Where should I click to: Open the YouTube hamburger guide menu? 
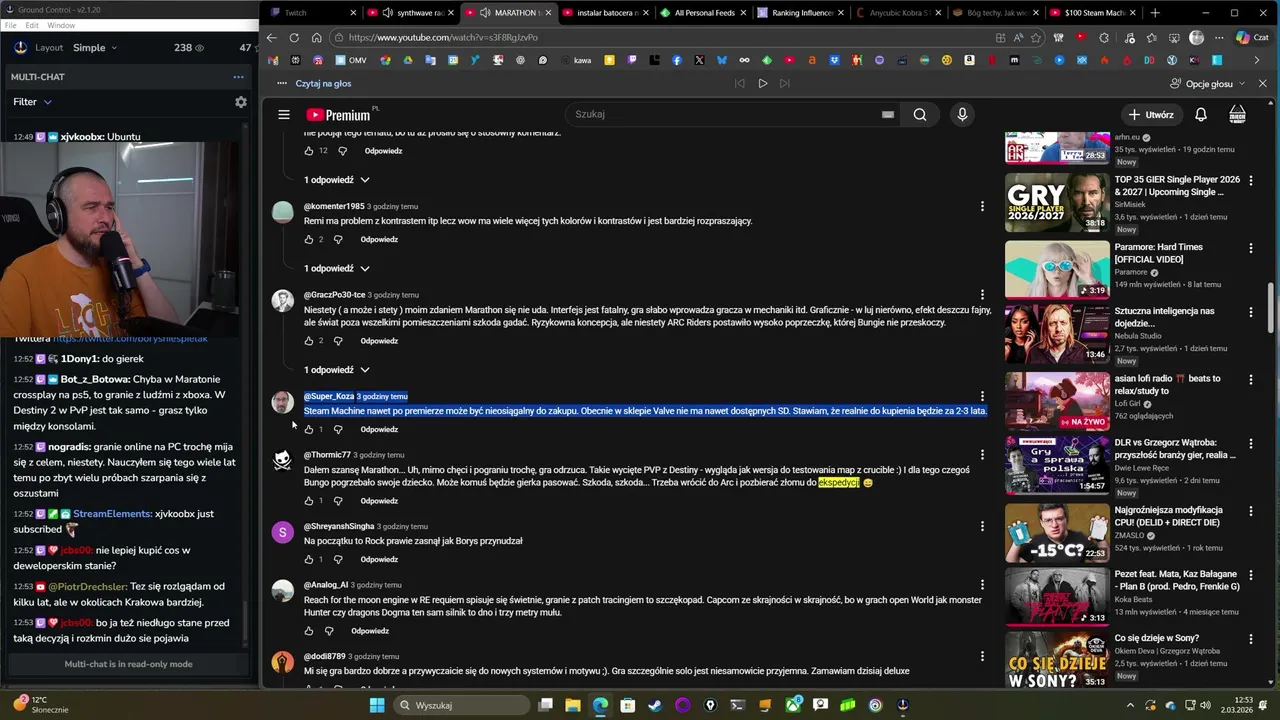[x=284, y=115]
